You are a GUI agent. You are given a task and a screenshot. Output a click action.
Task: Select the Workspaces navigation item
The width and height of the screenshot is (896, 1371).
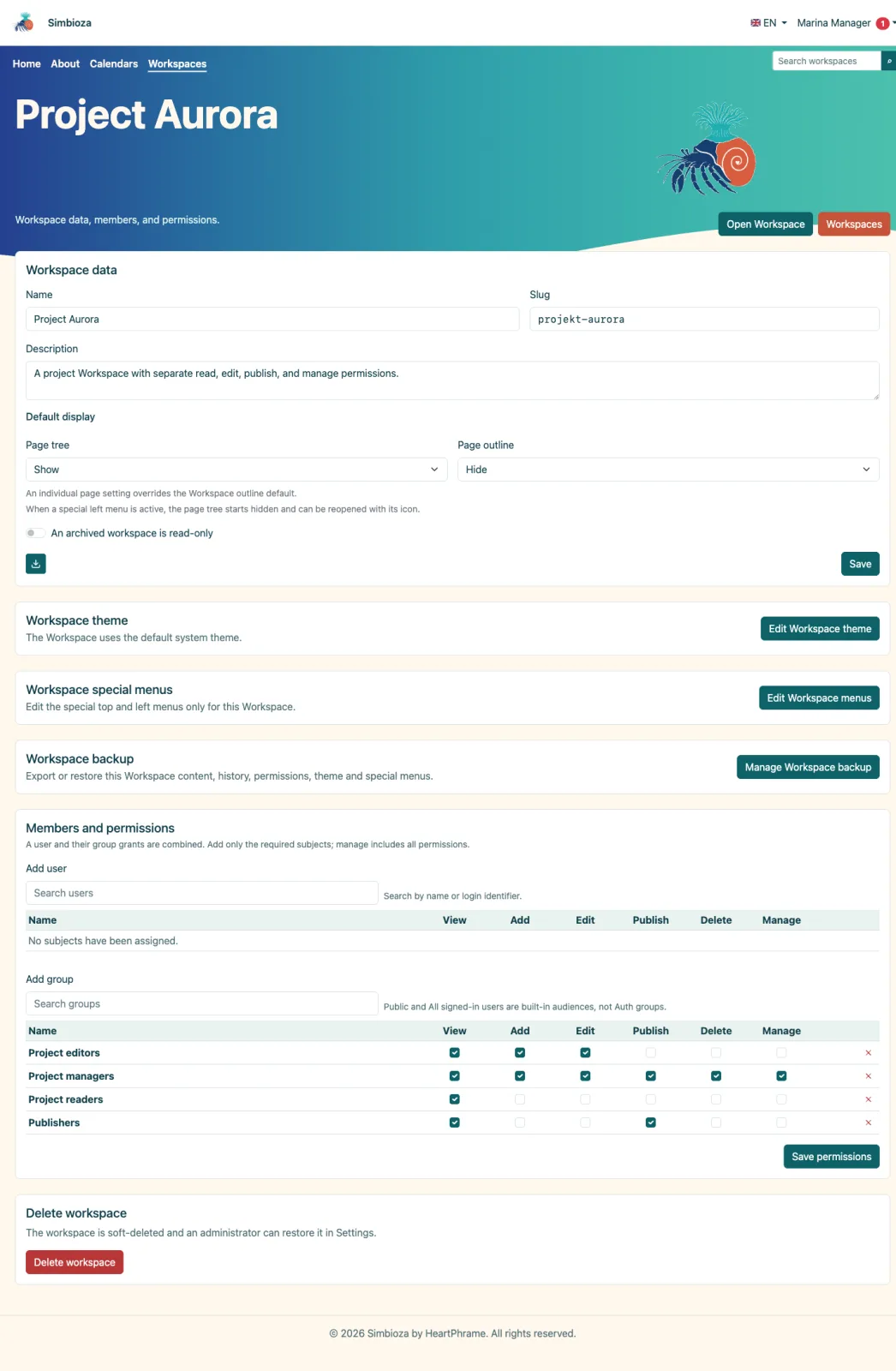pos(177,64)
